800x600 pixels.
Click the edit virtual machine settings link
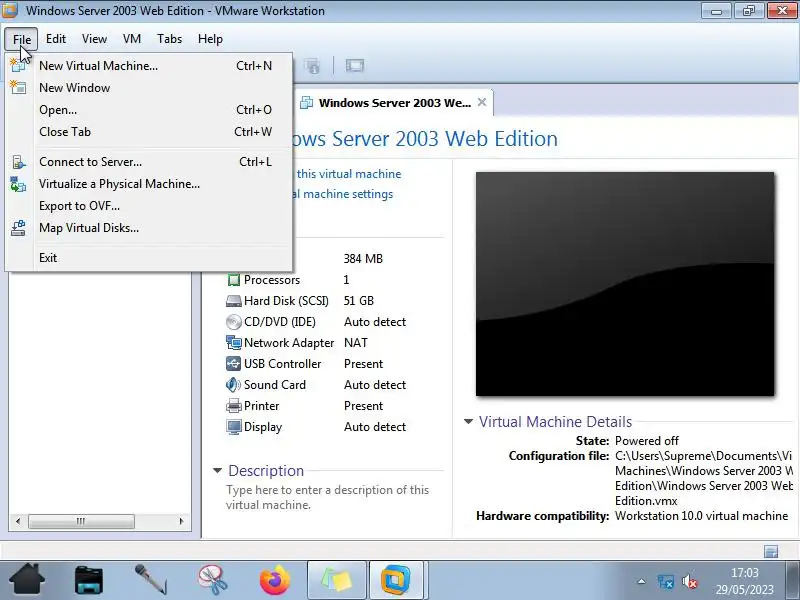click(343, 194)
